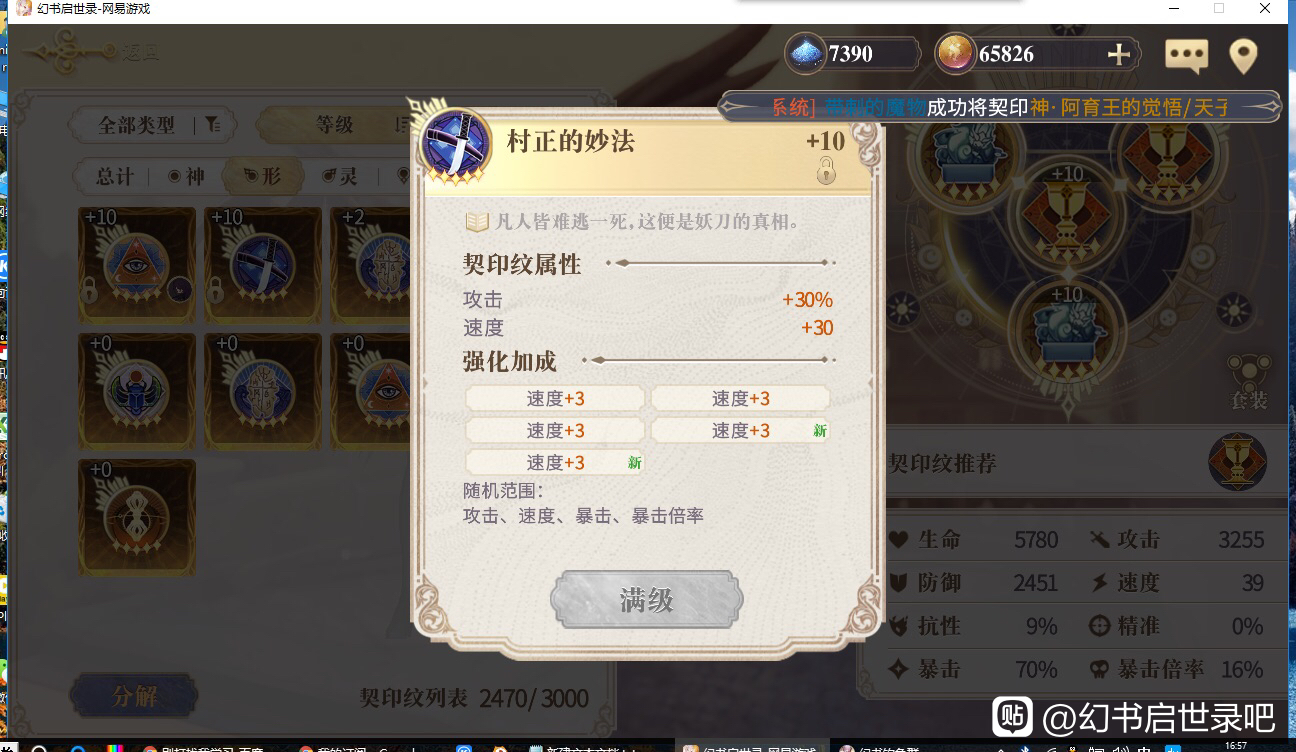Toggle the lock icon under +10
This screenshot has height=752, width=1296.
(x=826, y=173)
